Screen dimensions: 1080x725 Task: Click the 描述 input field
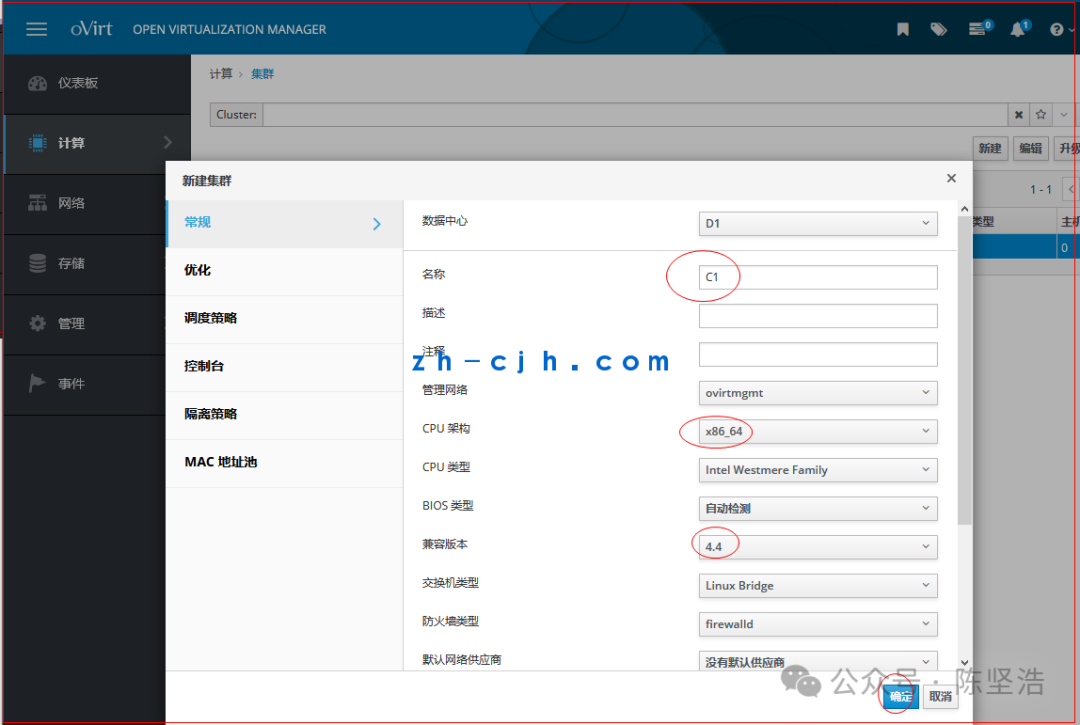click(818, 316)
